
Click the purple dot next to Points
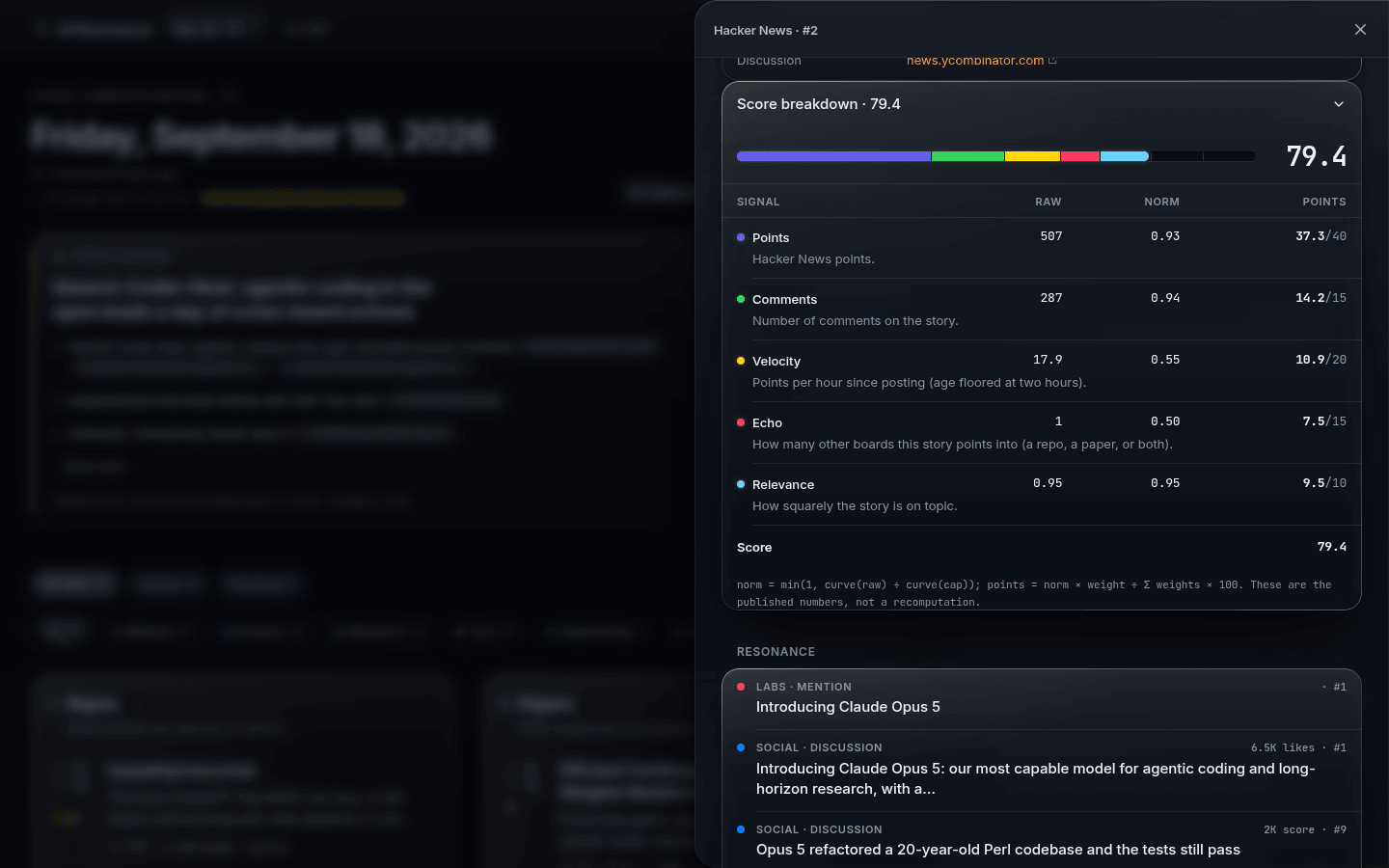click(741, 237)
